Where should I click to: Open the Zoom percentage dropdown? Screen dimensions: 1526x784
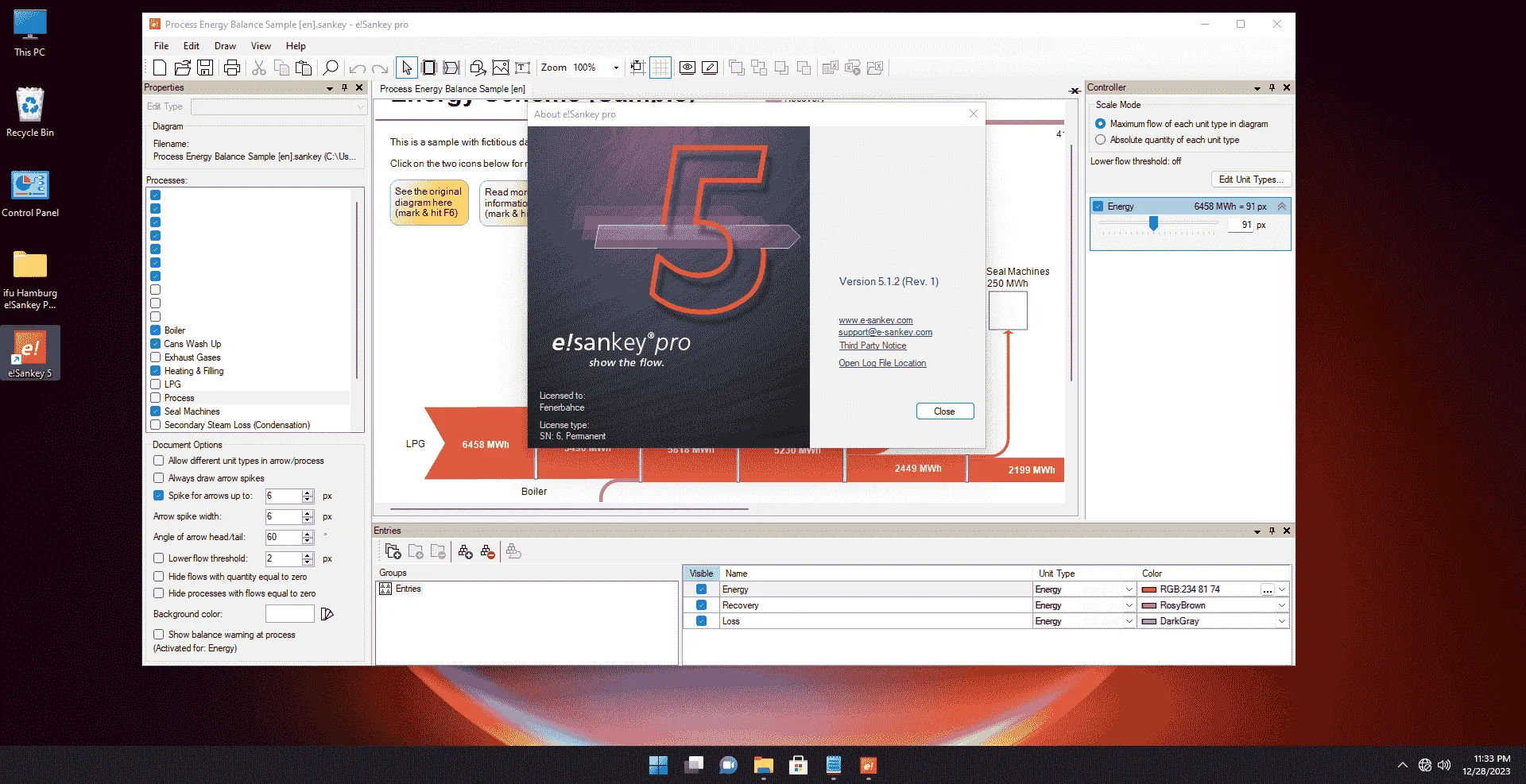616,68
